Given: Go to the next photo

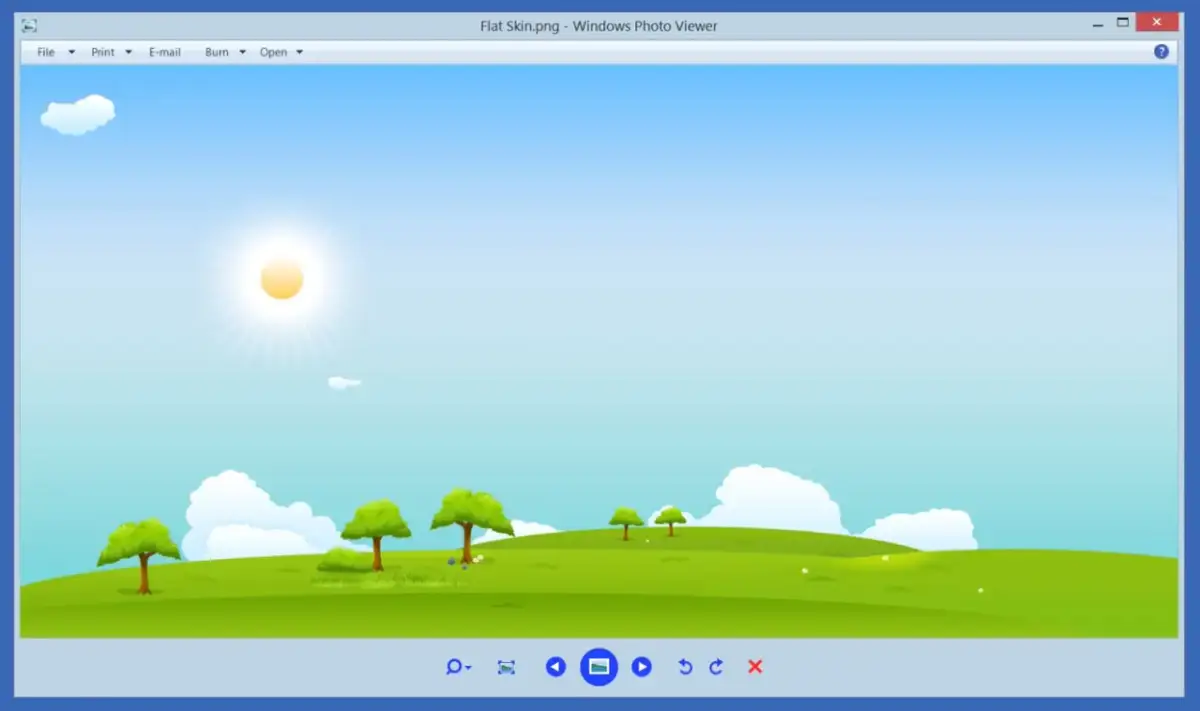Looking at the screenshot, I should coord(642,667).
